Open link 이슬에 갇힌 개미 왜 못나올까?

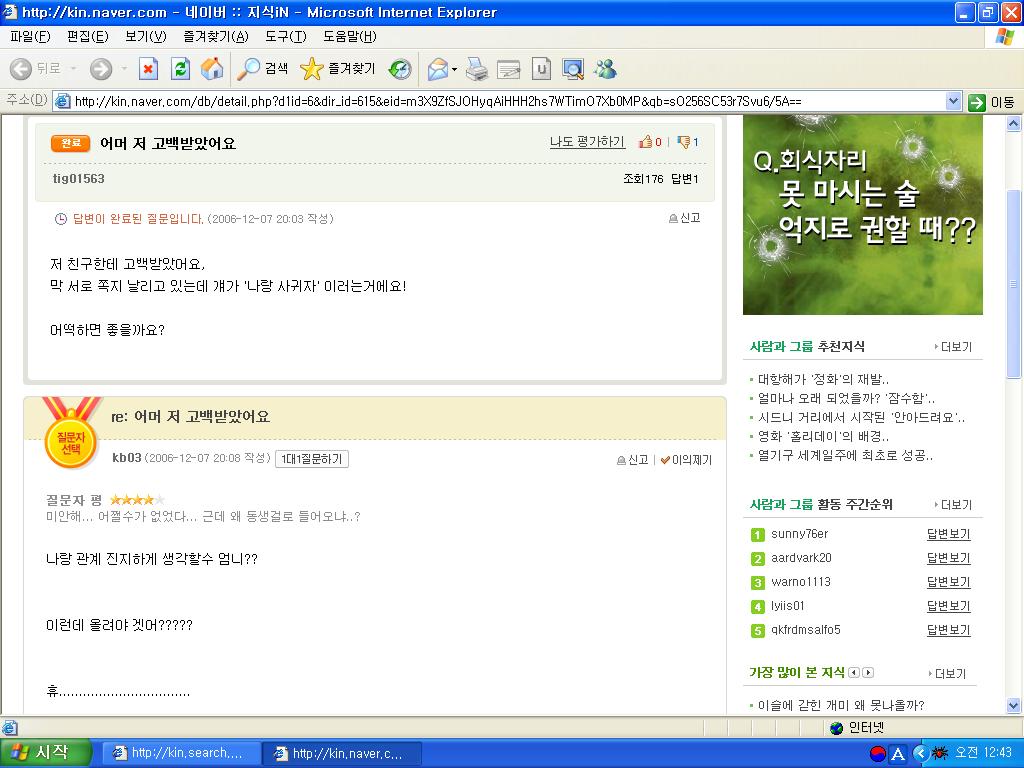pyautogui.click(x=841, y=705)
